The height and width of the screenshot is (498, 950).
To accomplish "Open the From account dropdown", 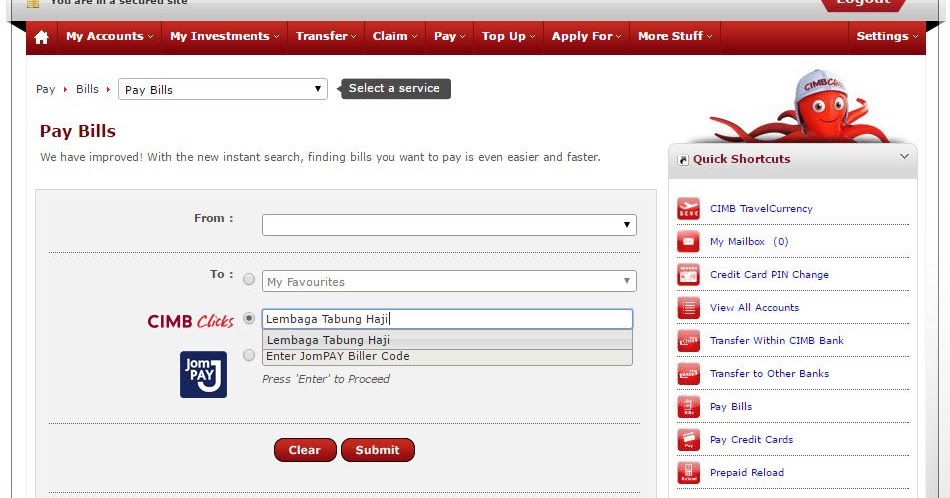I will tap(449, 225).
